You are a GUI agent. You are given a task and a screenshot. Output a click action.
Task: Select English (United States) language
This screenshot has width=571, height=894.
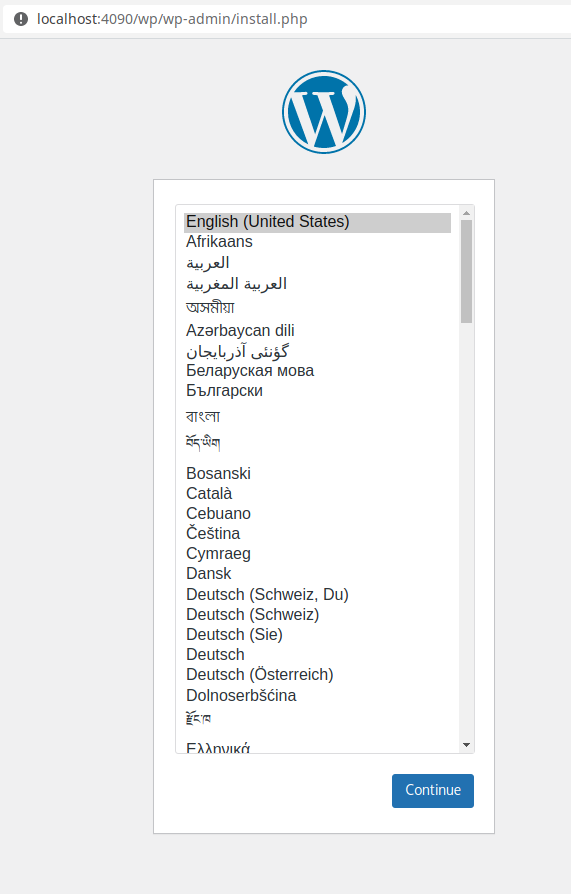pos(318,222)
